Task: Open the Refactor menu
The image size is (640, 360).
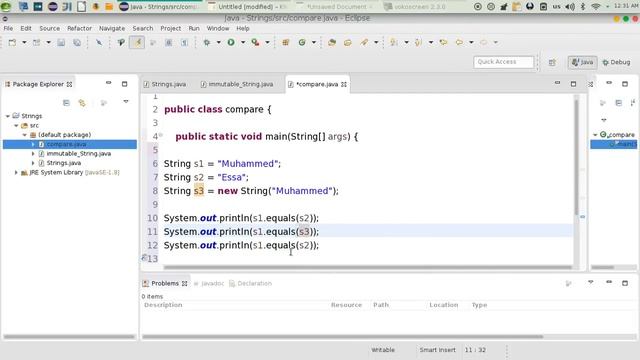Action: 79,28
